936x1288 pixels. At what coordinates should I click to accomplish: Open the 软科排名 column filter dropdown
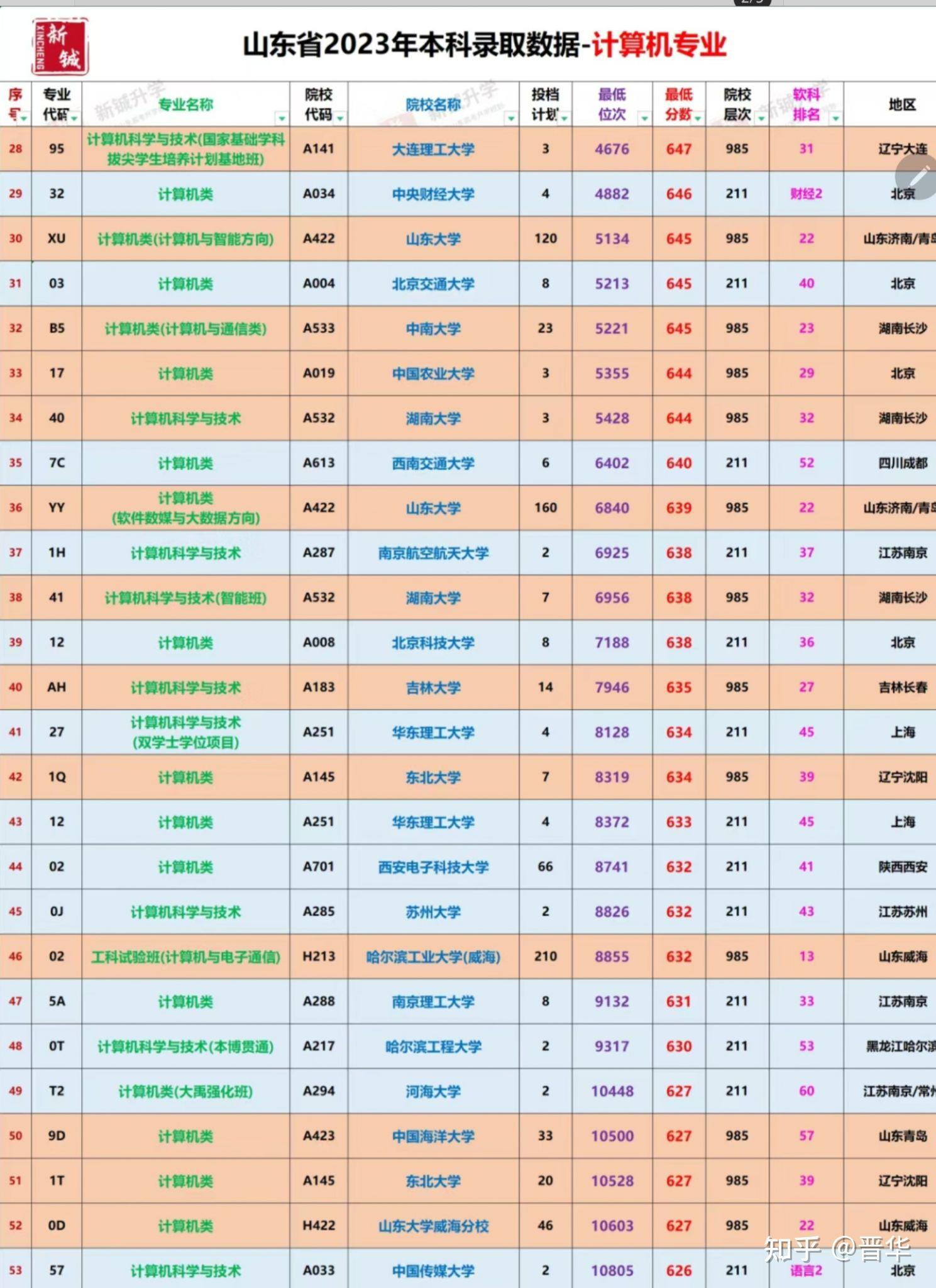click(x=835, y=118)
